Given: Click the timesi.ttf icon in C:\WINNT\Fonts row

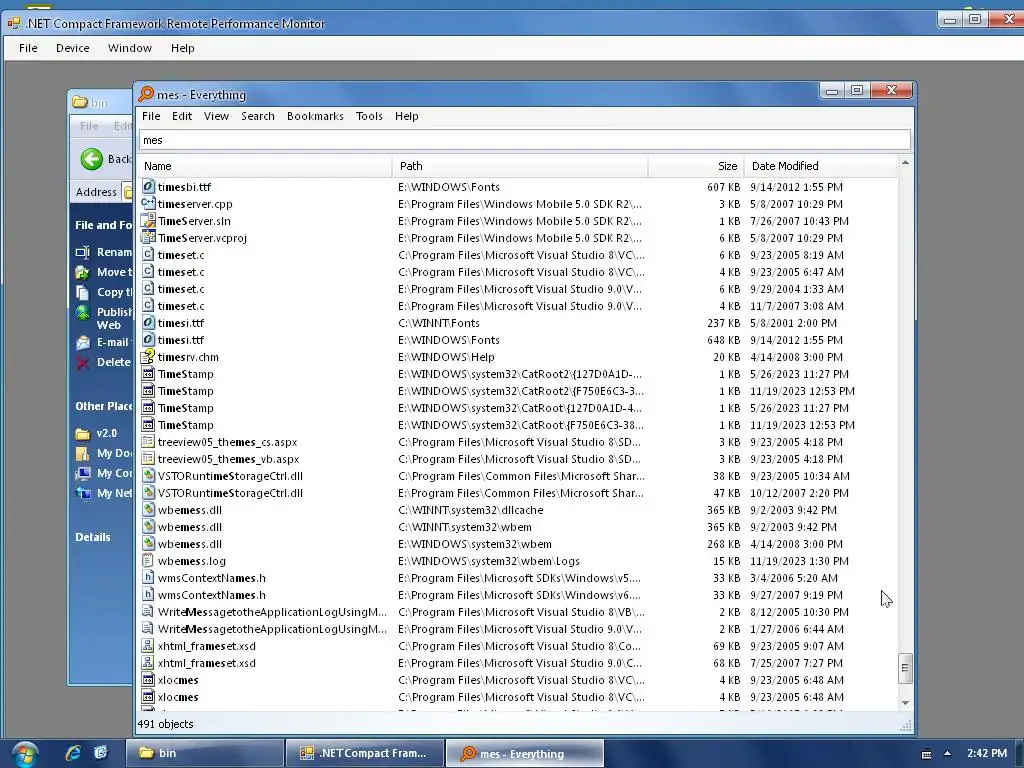Looking at the screenshot, I should point(148,323).
